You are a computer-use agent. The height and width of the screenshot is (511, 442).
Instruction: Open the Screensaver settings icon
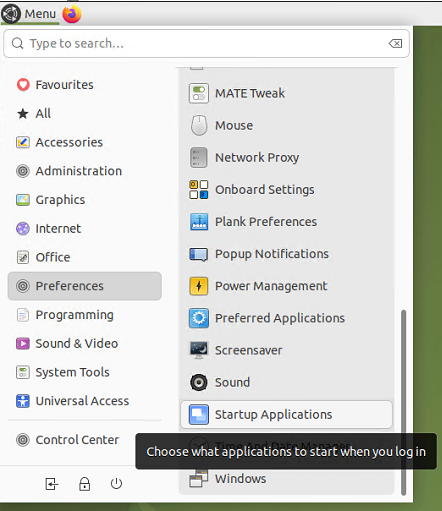[x=199, y=350]
